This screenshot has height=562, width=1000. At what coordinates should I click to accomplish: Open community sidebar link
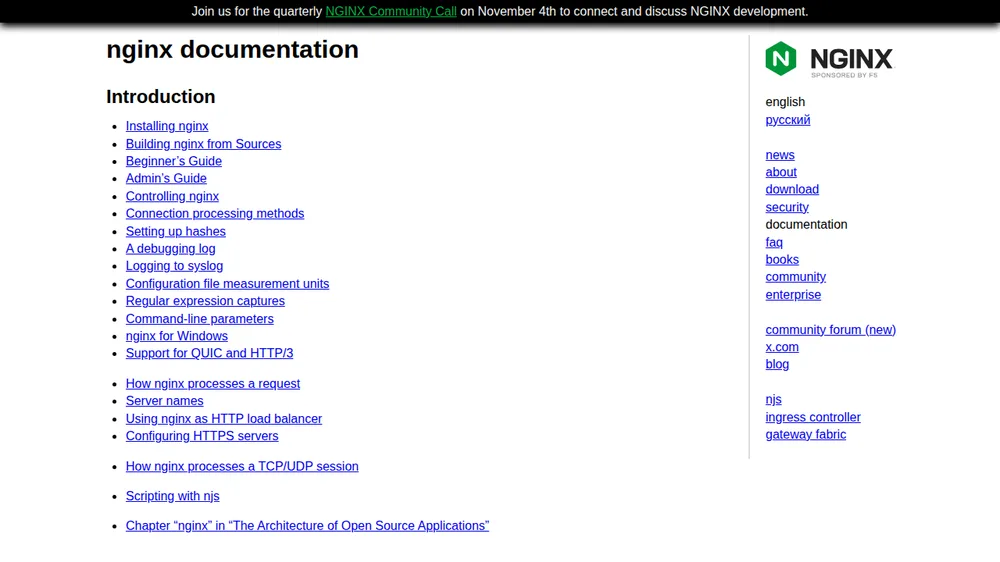click(x=795, y=277)
